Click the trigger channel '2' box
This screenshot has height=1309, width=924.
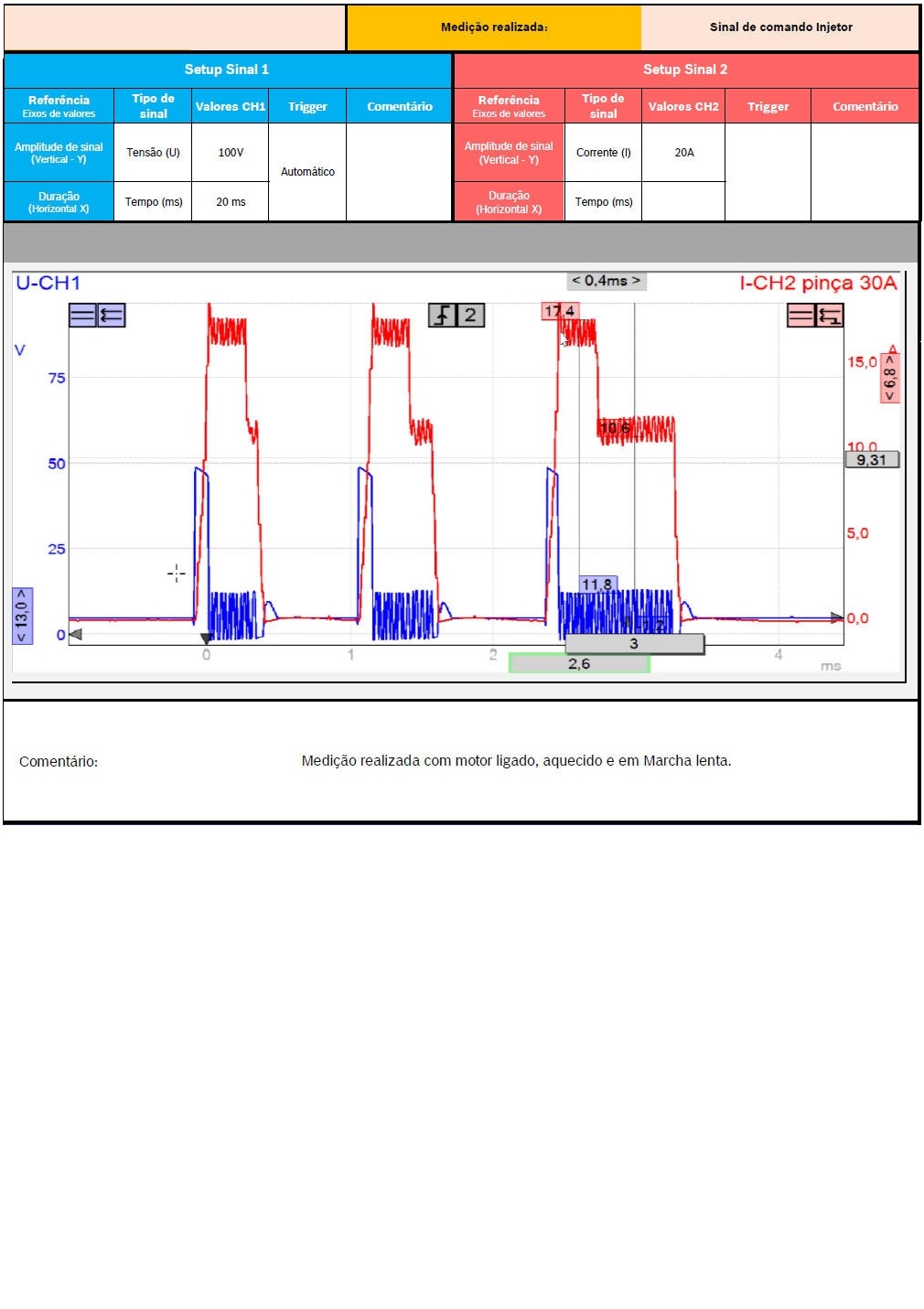470,316
